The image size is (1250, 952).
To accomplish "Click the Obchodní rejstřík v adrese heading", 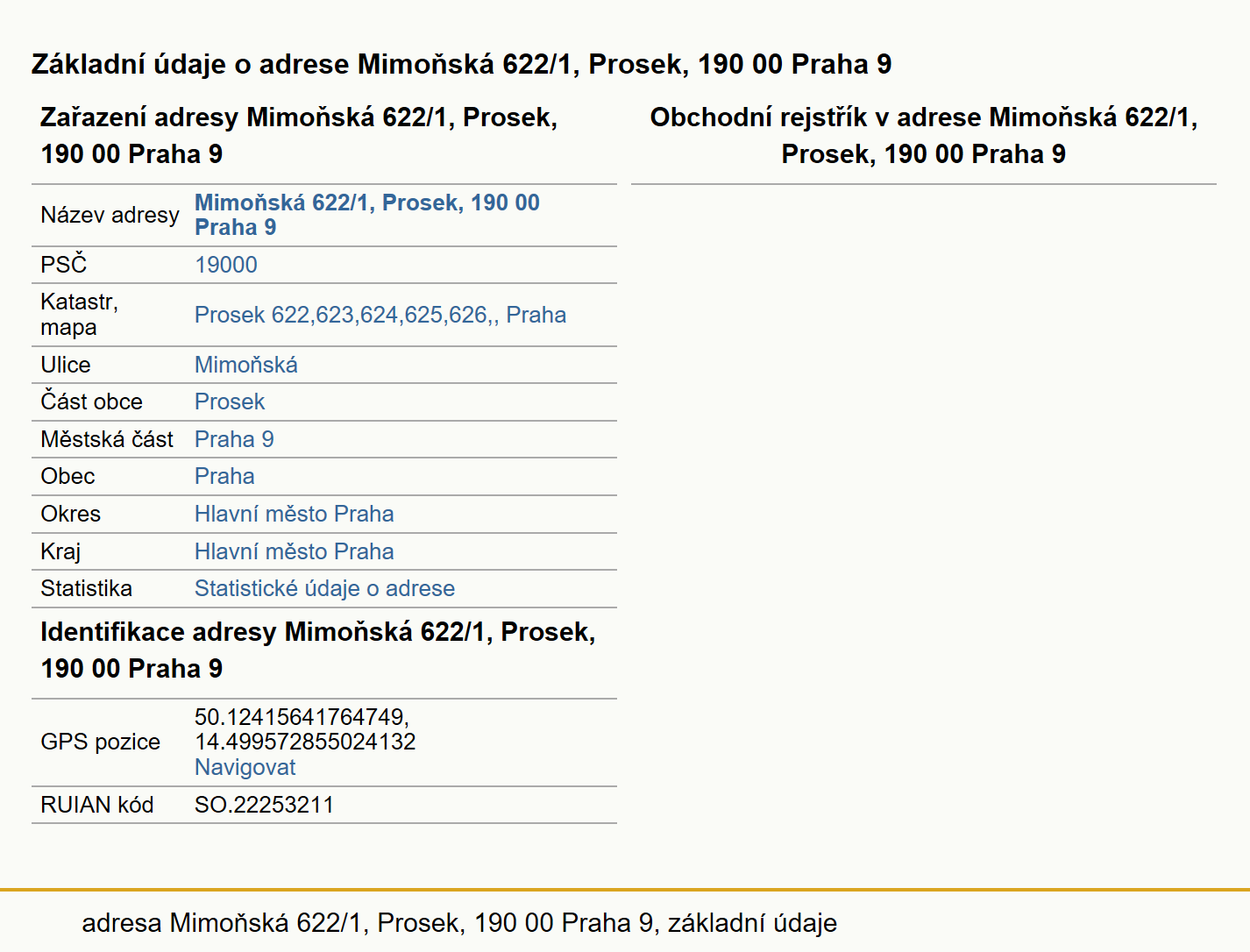I will pyautogui.click(x=924, y=136).
